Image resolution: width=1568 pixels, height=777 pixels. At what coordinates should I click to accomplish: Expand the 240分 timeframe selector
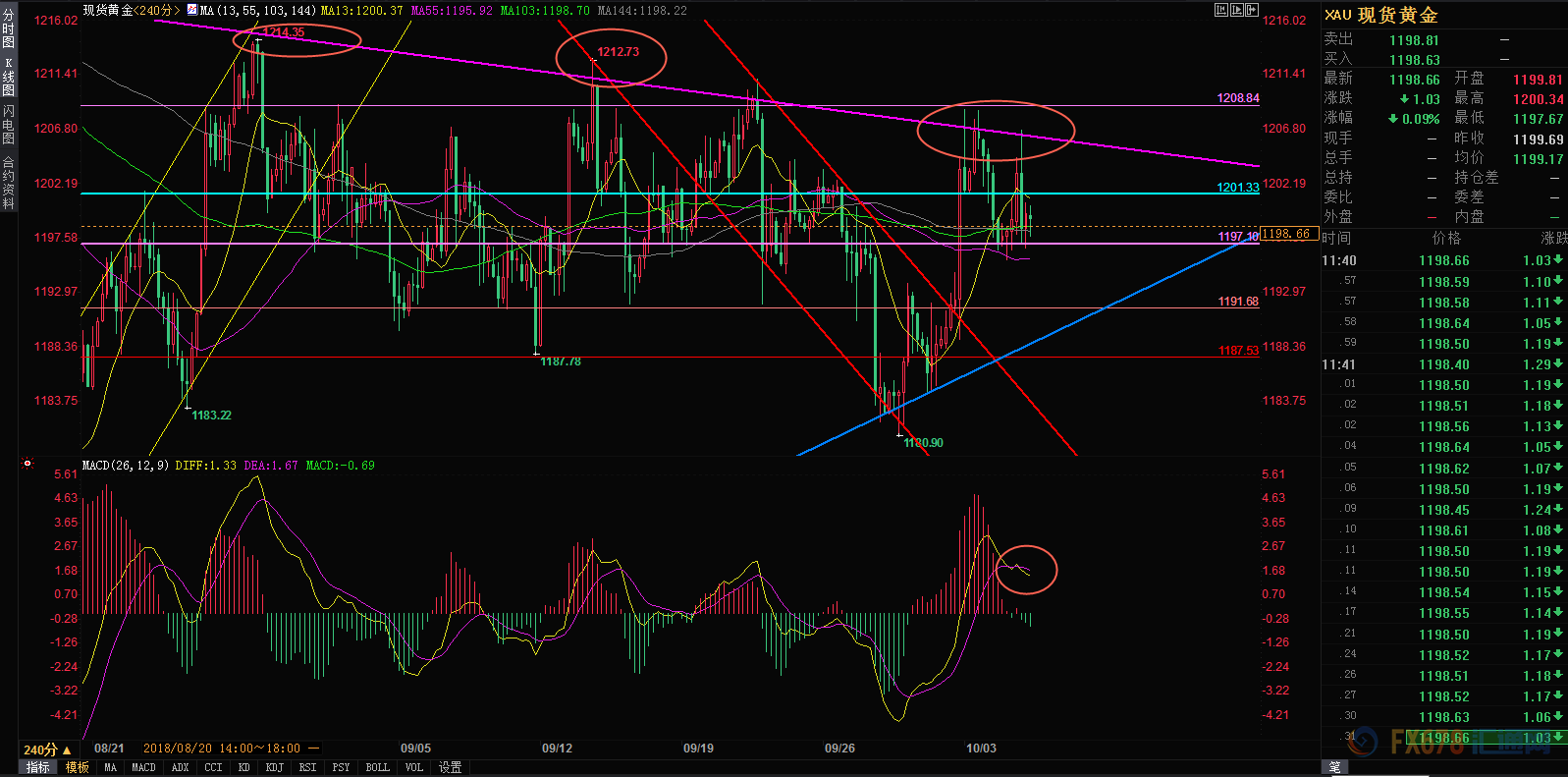pos(47,749)
